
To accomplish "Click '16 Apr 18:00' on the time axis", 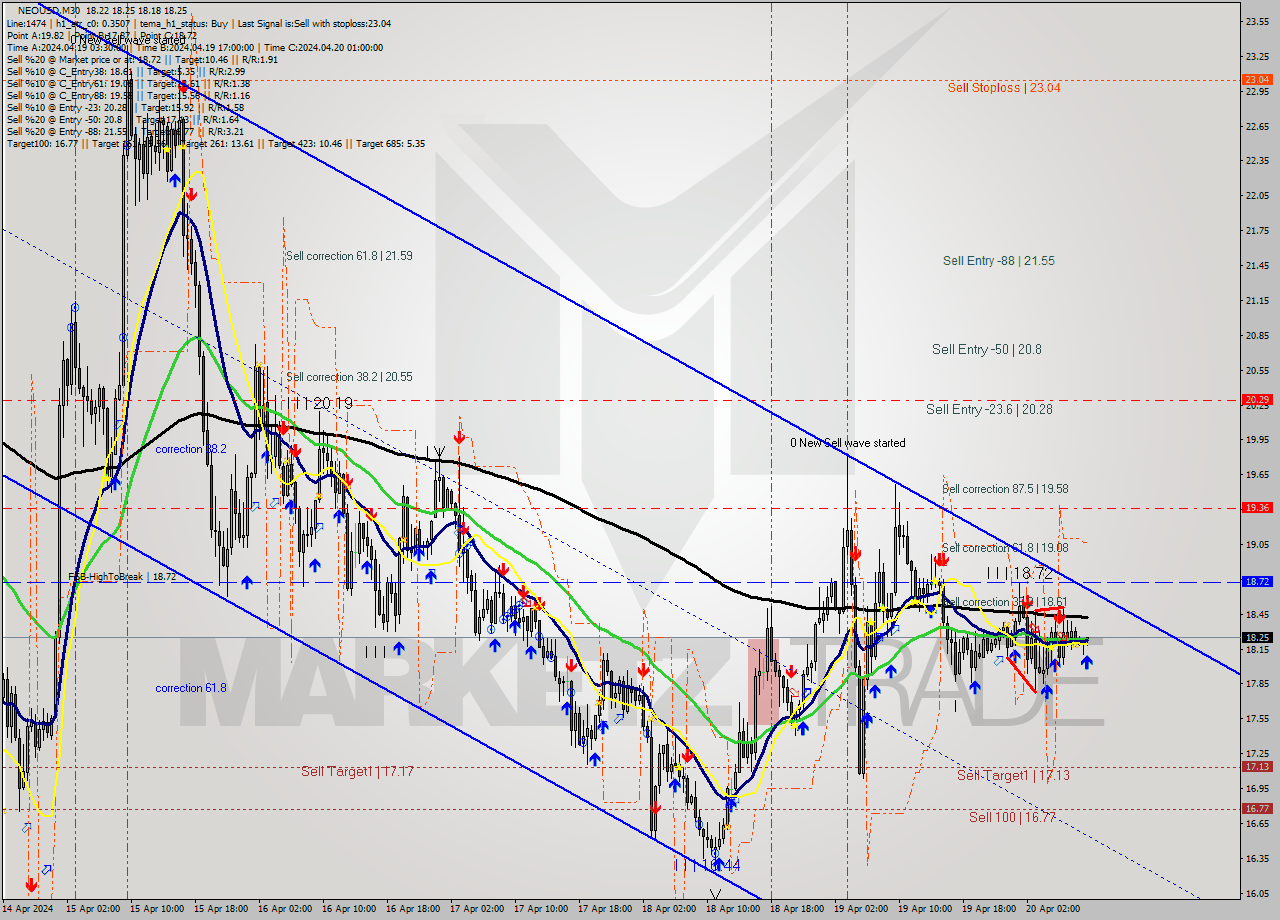I will tap(412, 909).
